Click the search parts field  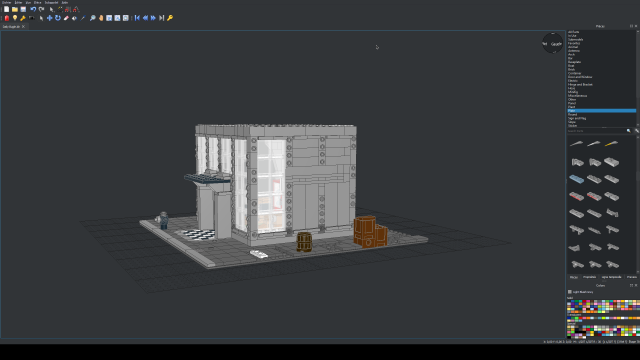coord(597,131)
